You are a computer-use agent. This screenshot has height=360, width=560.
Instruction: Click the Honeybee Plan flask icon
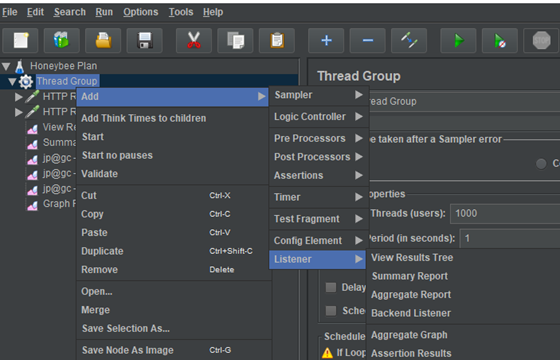click(x=20, y=66)
